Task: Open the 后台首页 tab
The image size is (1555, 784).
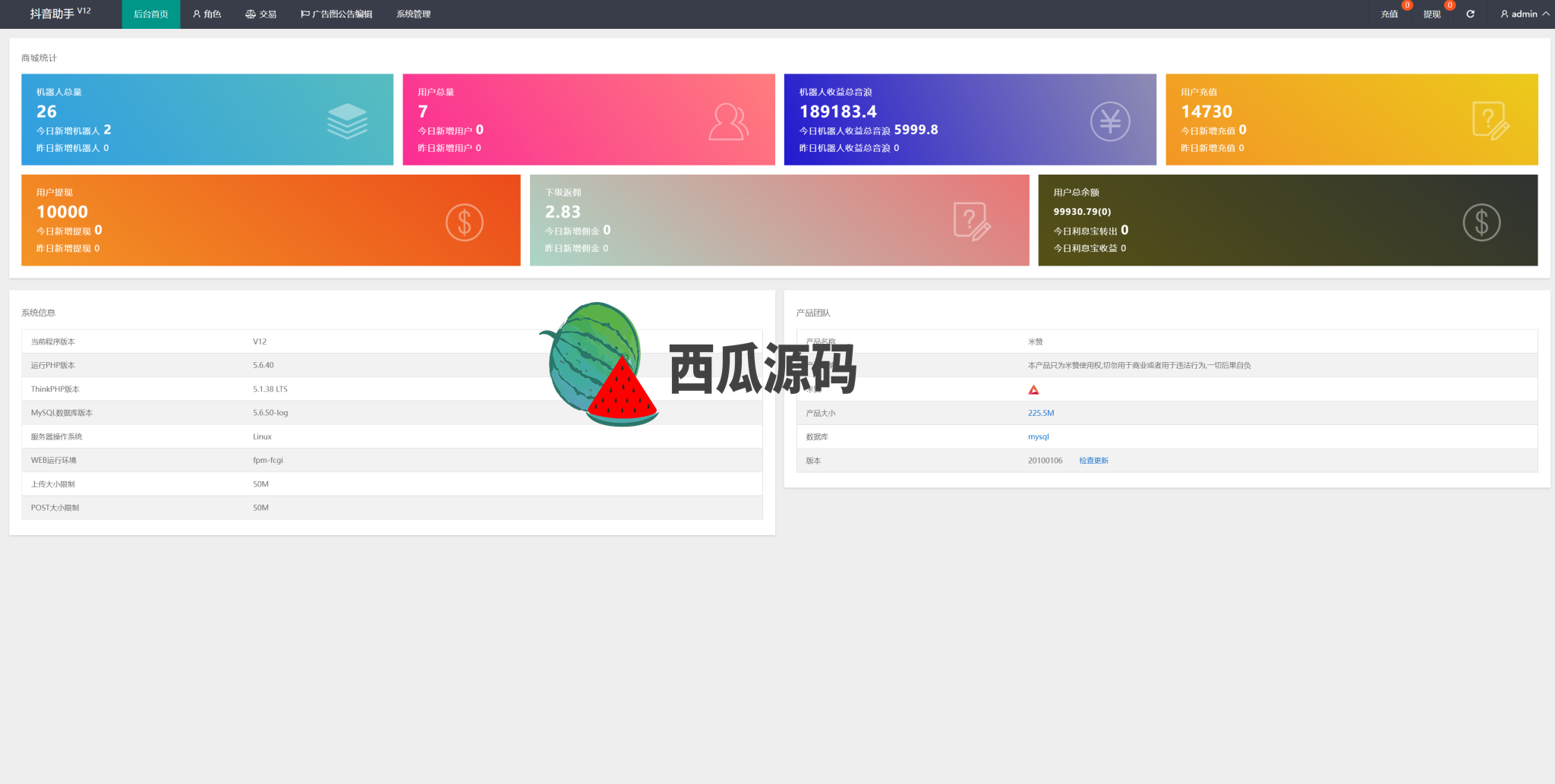Action: click(x=150, y=14)
